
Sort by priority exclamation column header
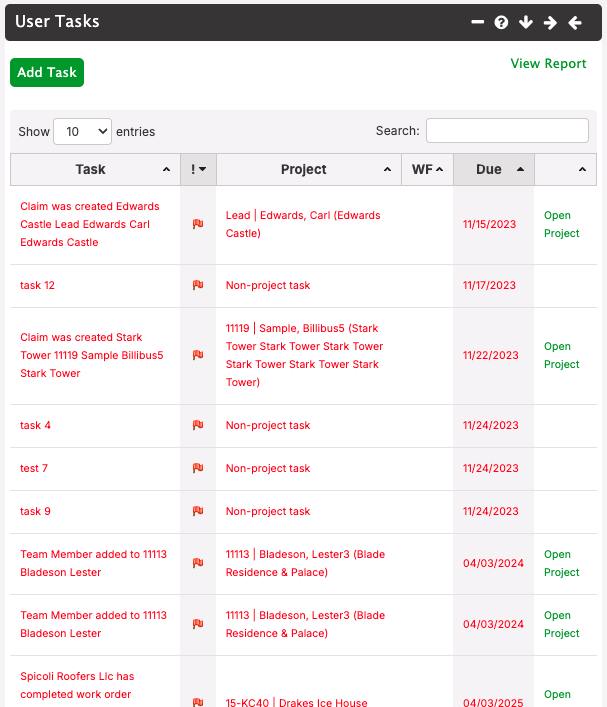pyautogui.click(x=198, y=170)
